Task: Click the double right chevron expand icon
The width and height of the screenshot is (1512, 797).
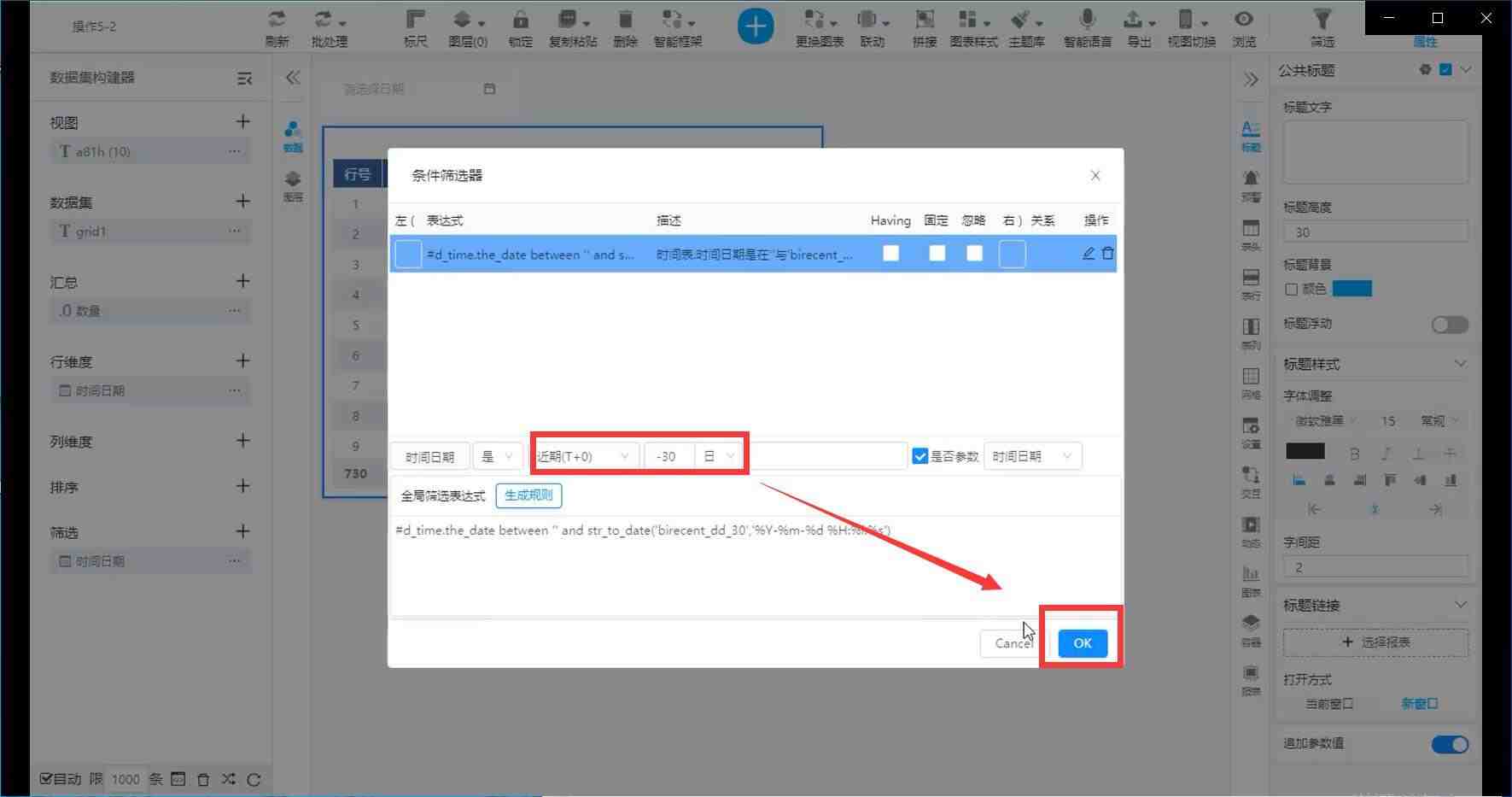Action: pyautogui.click(x=1251, y=79)
